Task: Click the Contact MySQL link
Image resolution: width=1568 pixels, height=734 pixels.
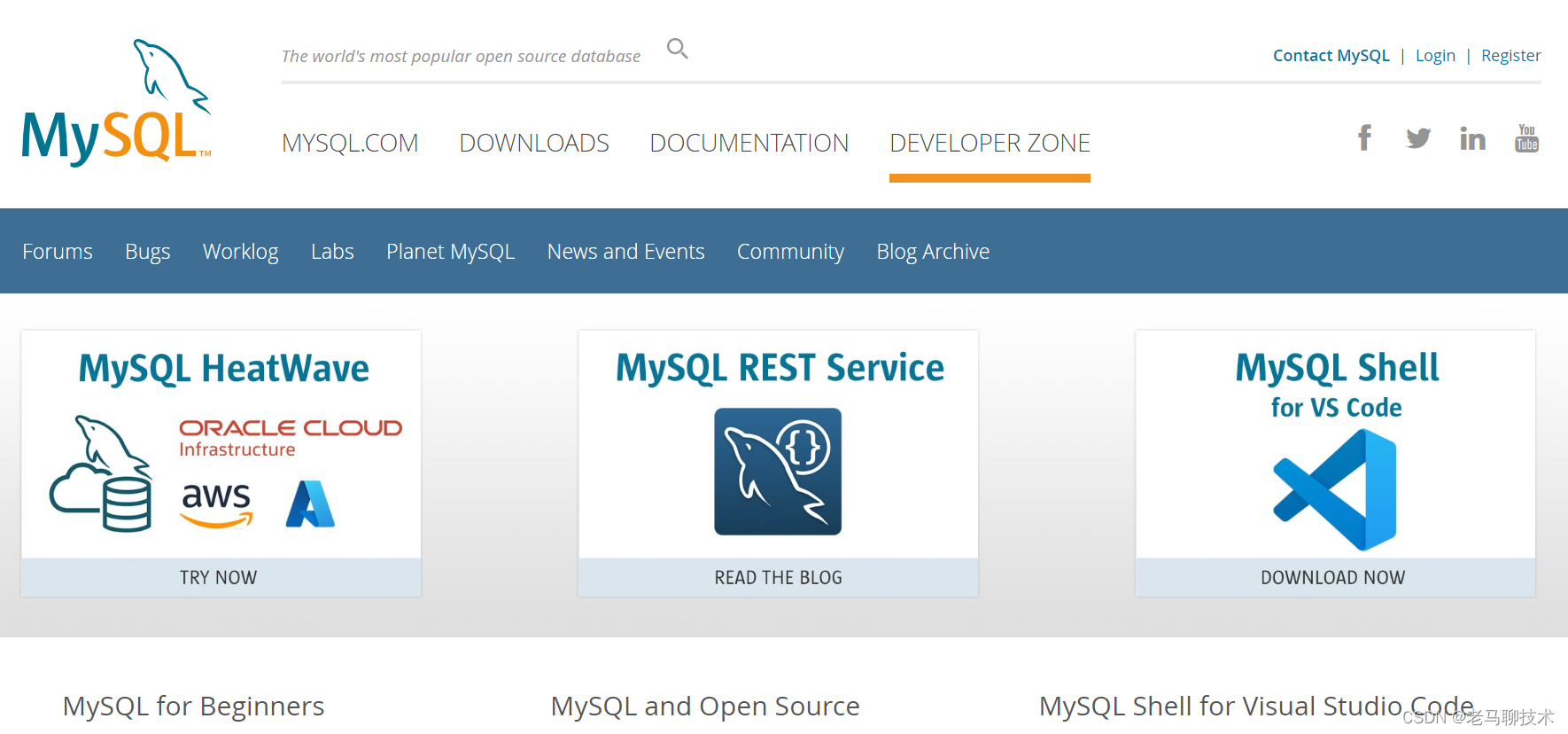Action: pos(1331,56)
